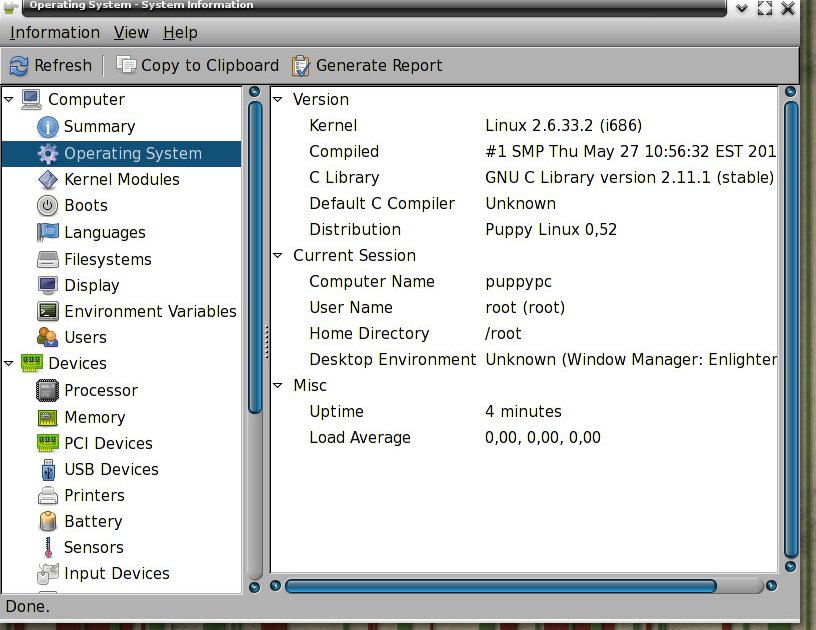Select the Users tree entry
Screen dimensions: 816x630
85,338
